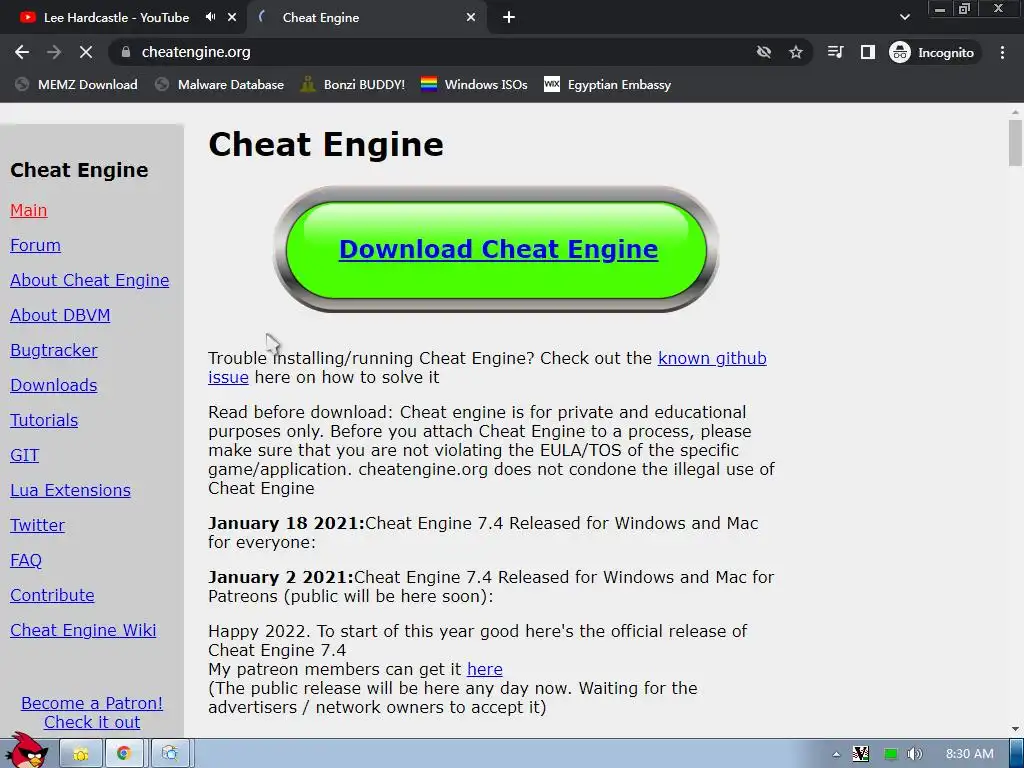Open the Forum sidebar link

click(35, 246)
